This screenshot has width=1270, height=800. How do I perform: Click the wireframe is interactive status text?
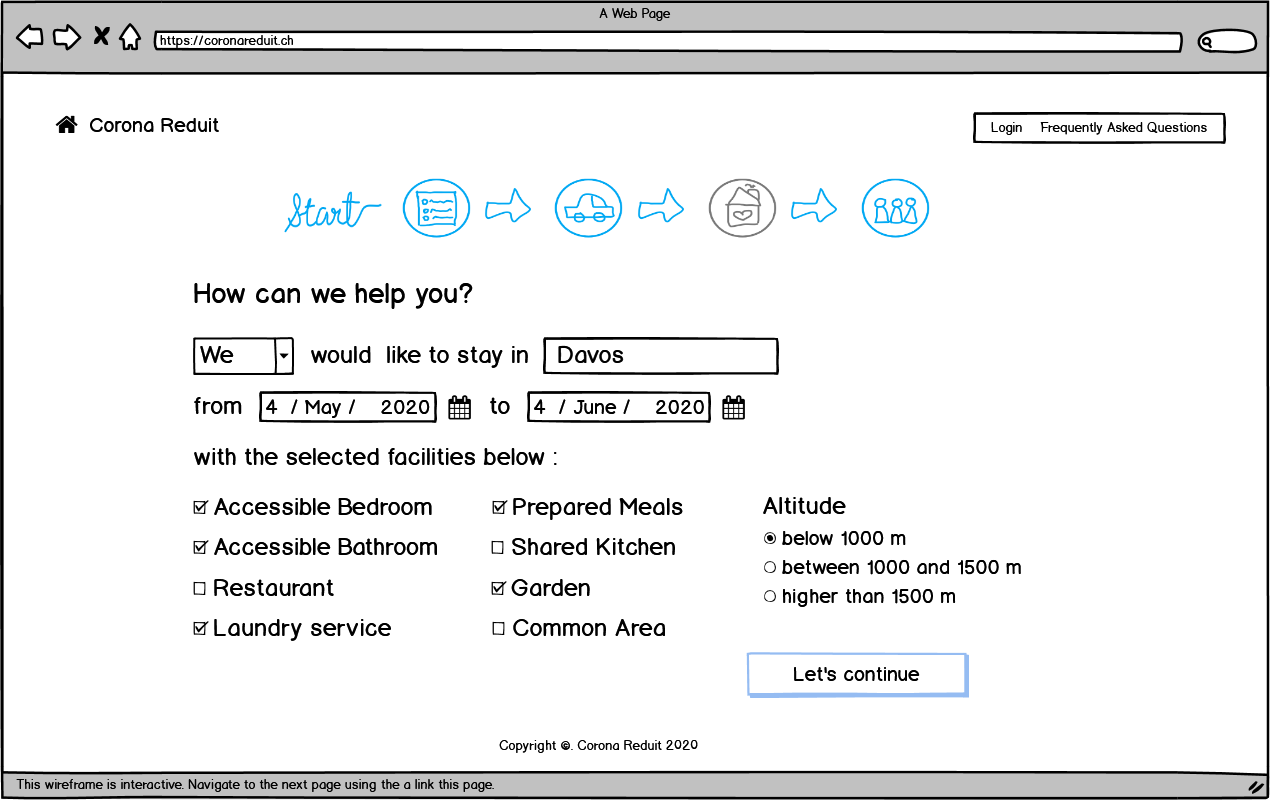click(x=256, y=785)
